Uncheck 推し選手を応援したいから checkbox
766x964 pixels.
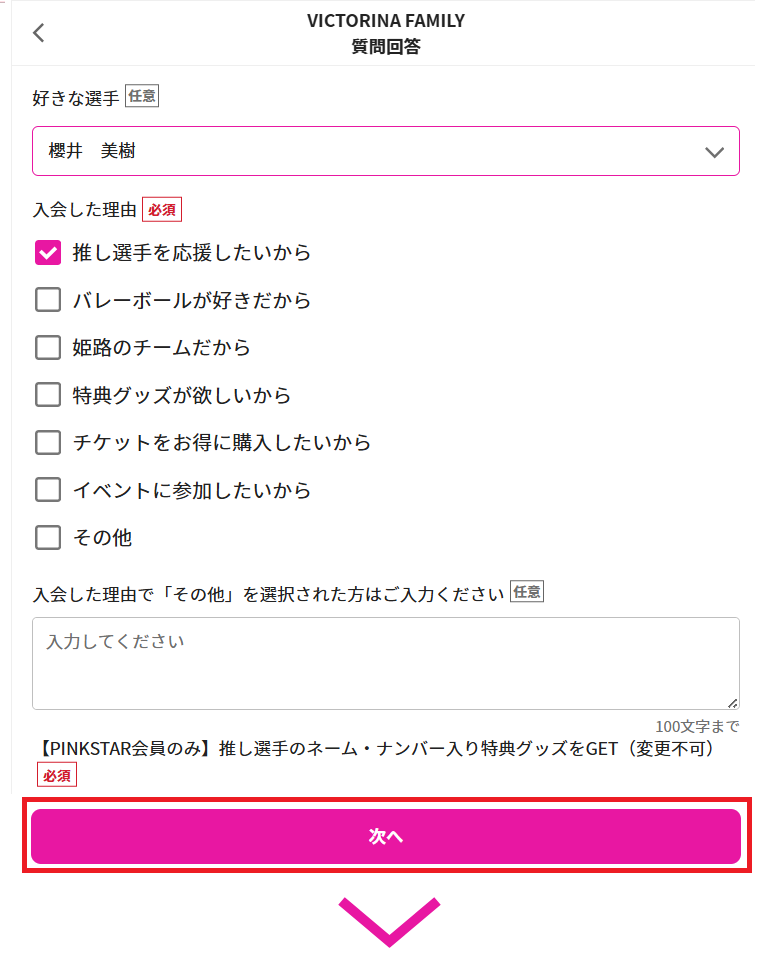(x=48, y=253)
